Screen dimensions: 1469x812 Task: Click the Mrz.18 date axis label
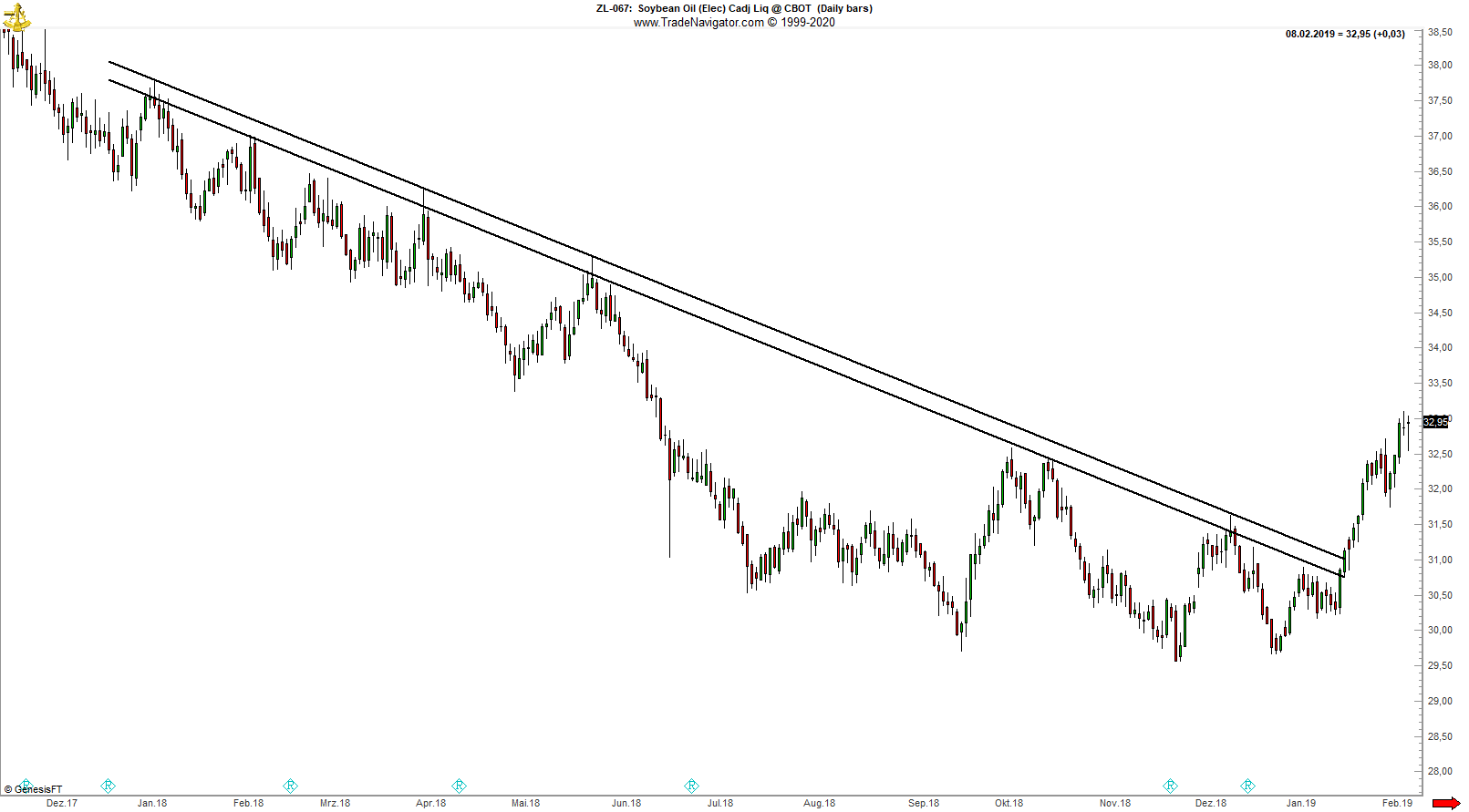tap(335, 803)
